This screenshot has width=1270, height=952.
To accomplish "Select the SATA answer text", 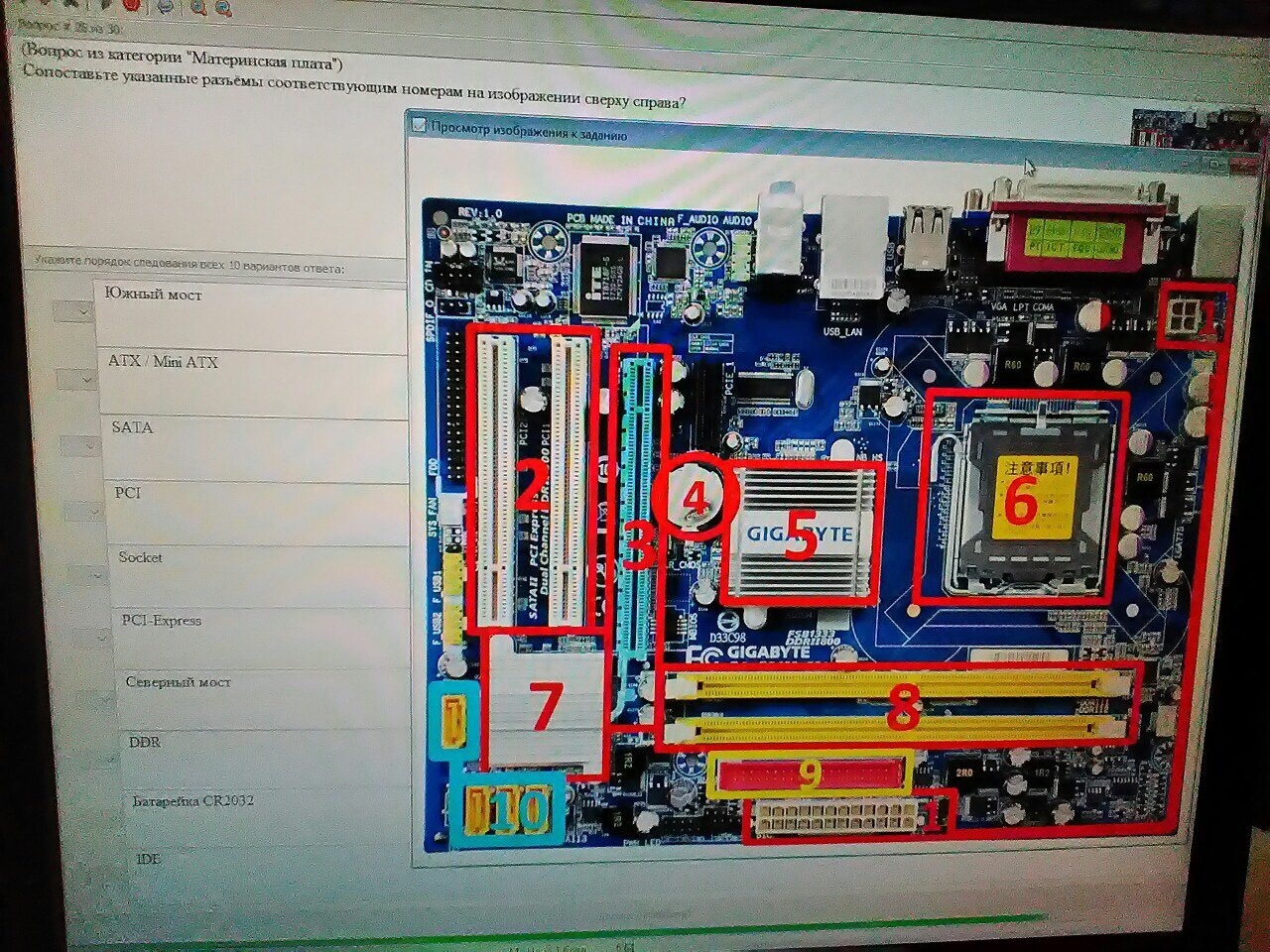I will pos(132,427).
